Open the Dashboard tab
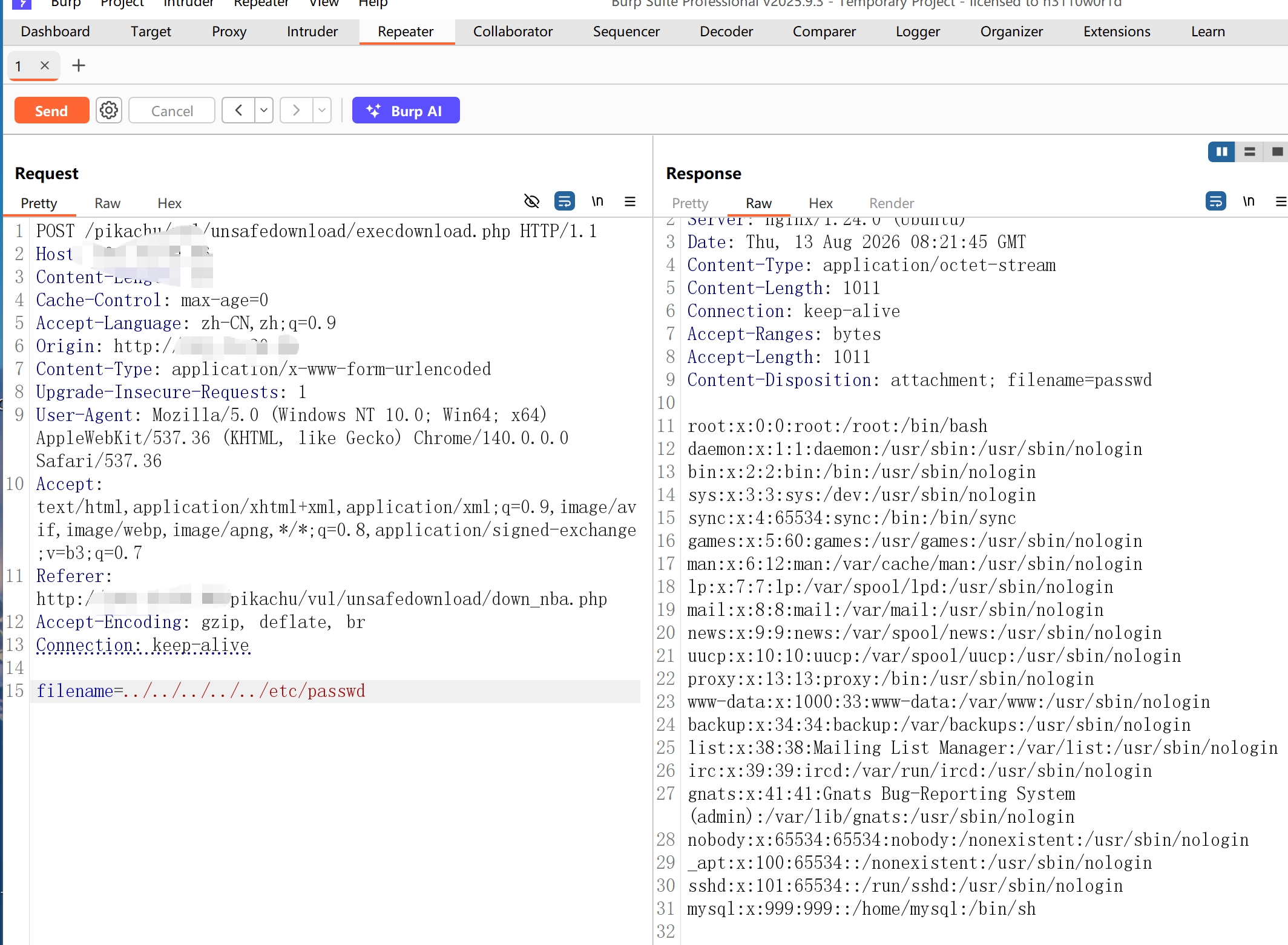The width and height of the screenshot is (1288, 945). tap(55, 31)
